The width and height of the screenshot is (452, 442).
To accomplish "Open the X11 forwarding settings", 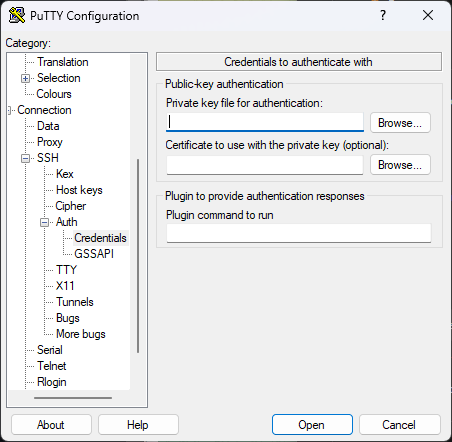I will pyautogui.click(x=65, y=286).
